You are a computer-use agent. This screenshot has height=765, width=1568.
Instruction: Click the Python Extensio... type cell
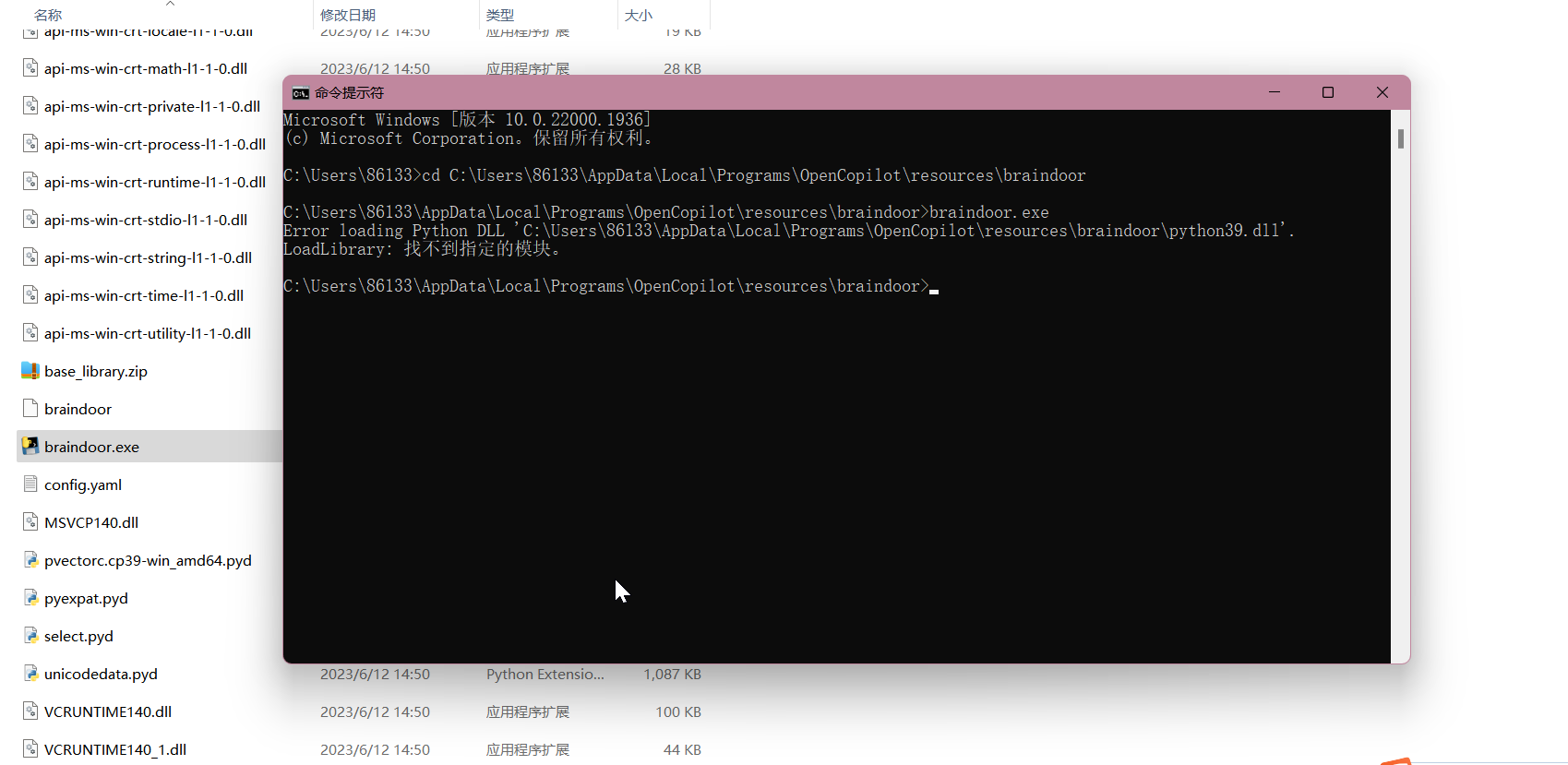pos(545,675)
